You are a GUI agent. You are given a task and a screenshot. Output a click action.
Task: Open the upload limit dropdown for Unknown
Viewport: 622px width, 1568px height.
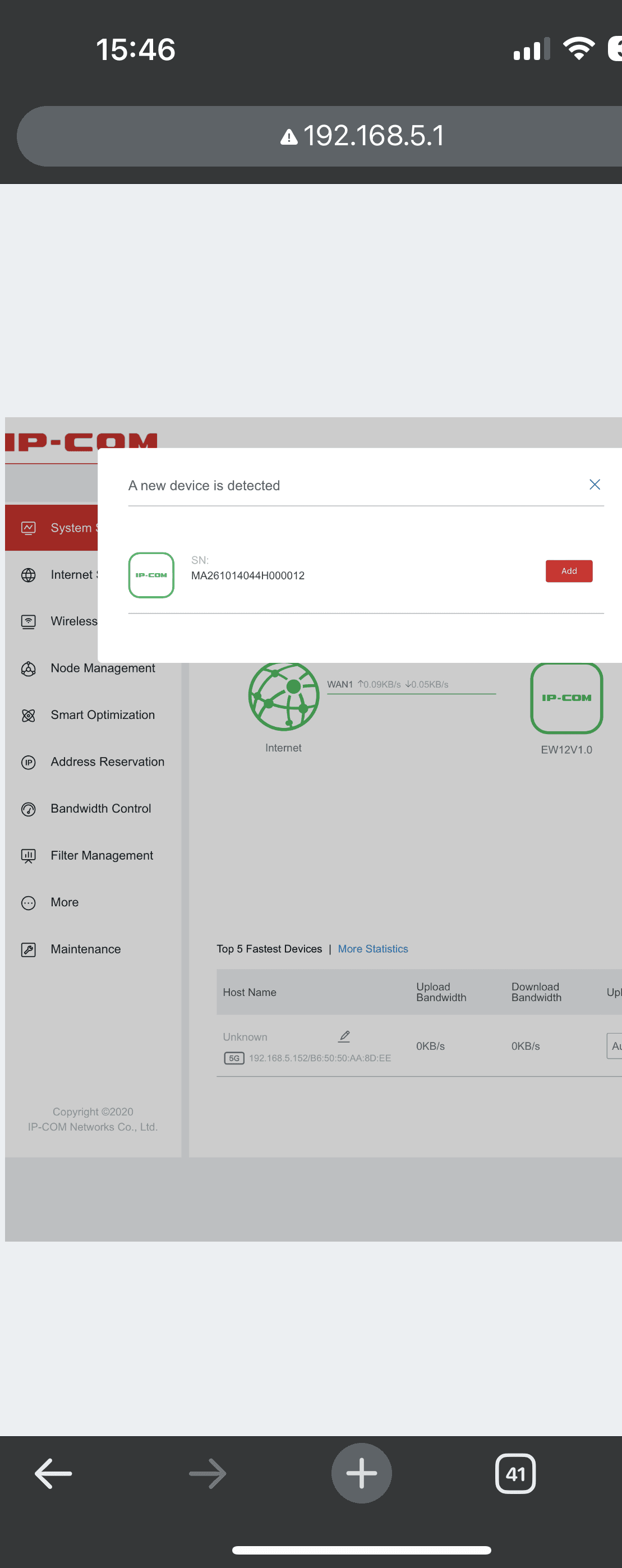pyautogui.click(x=614, y=1046)
